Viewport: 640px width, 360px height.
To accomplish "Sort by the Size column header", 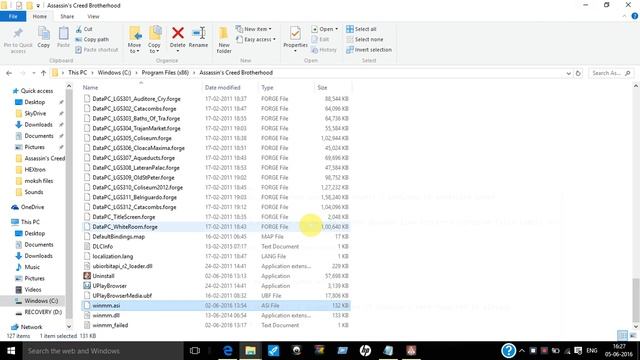I will [322, 87].
